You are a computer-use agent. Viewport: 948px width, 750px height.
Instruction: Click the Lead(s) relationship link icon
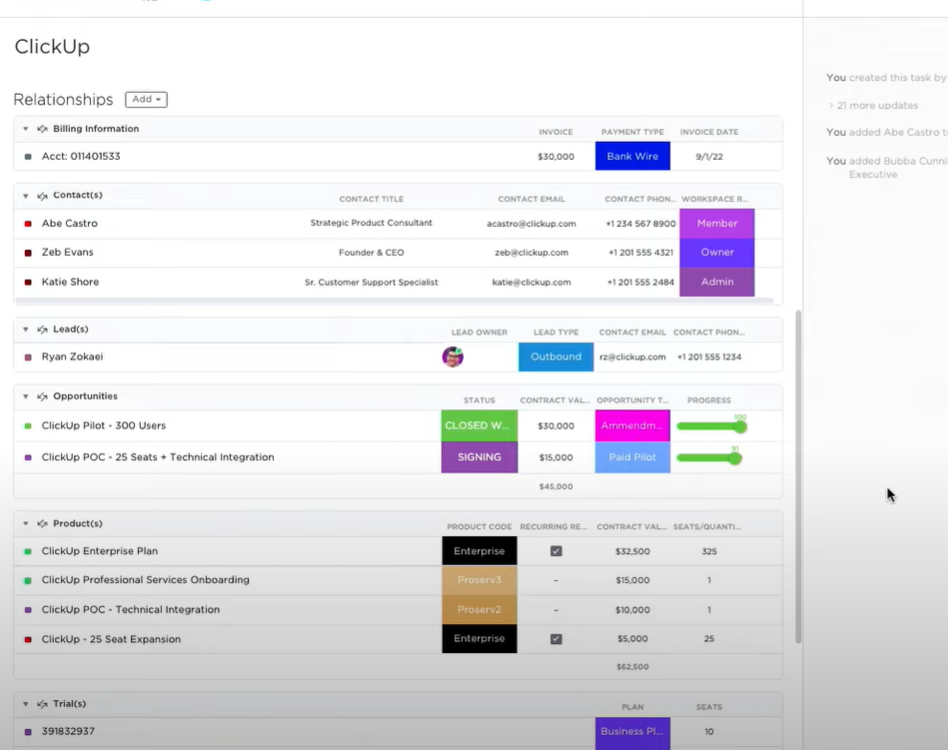click(x=42, y=329)
